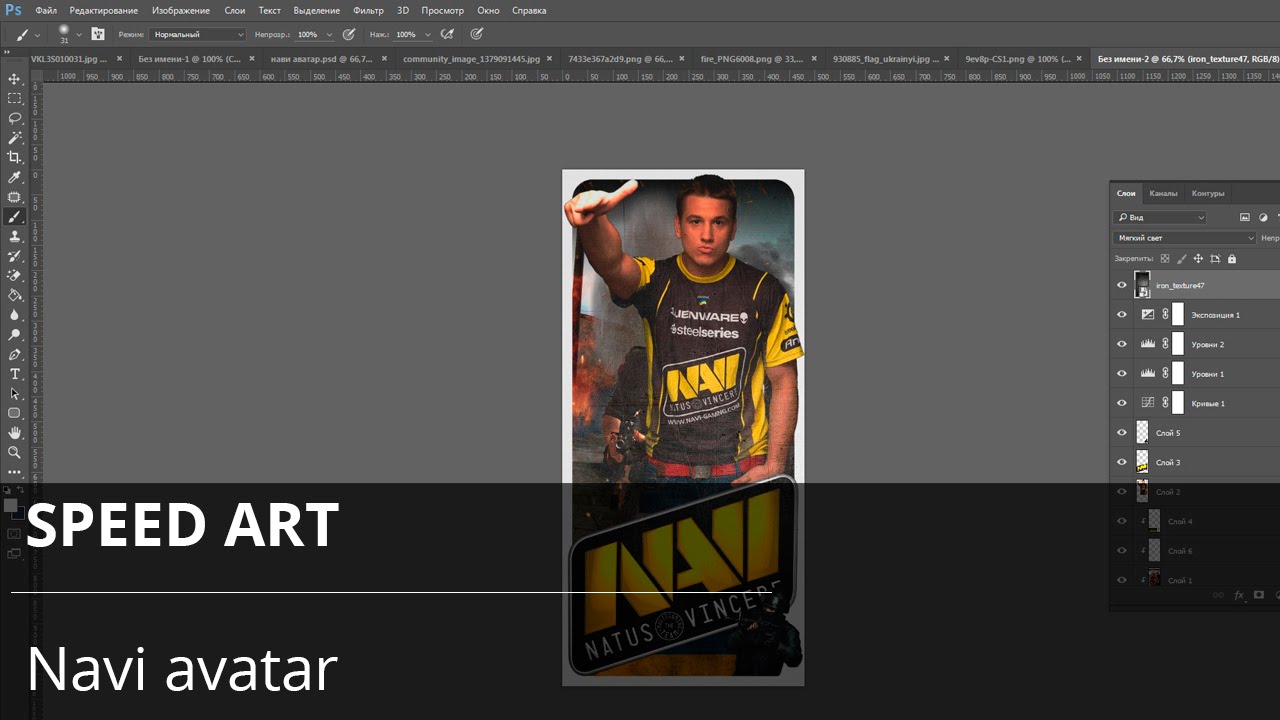Open the Мягкий свет blending dropdown

click(x=1184, y=238)
